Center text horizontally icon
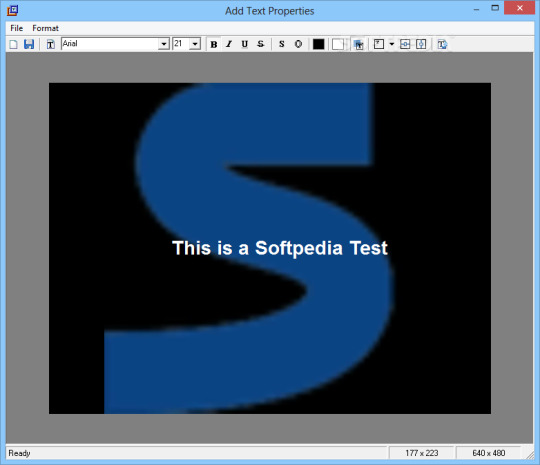This screenshot has width=540, height=465. (x=405, y=44)
